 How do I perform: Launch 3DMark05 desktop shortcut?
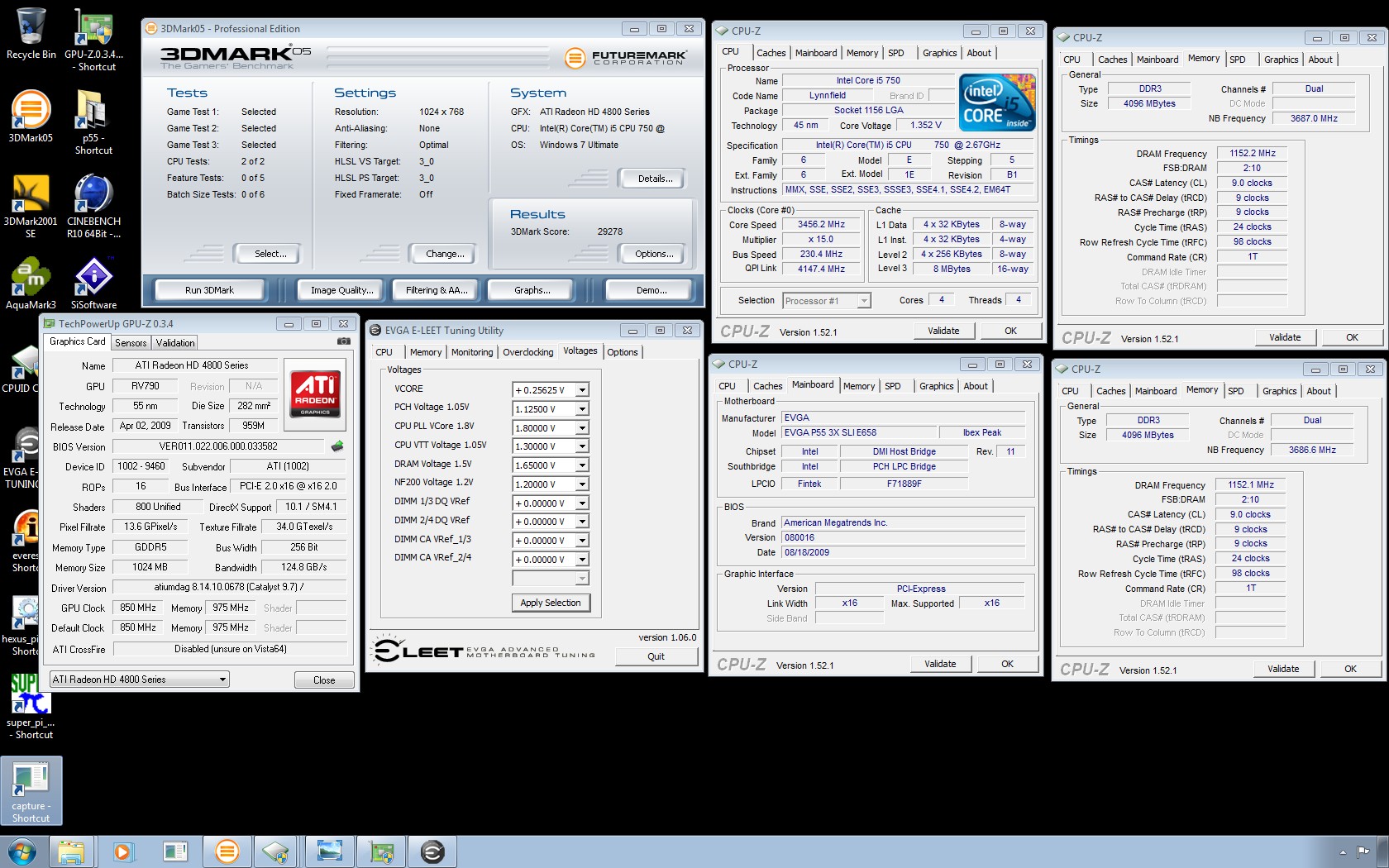31,117
